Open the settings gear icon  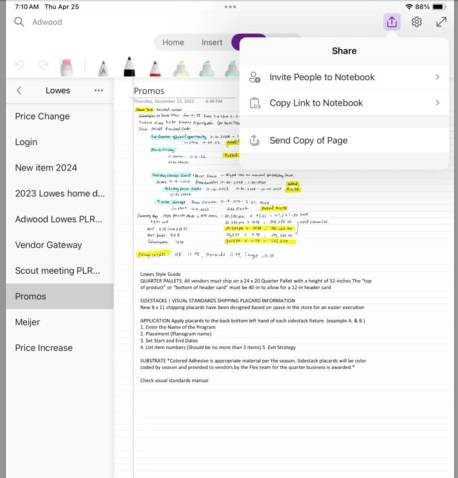[416, 22]
